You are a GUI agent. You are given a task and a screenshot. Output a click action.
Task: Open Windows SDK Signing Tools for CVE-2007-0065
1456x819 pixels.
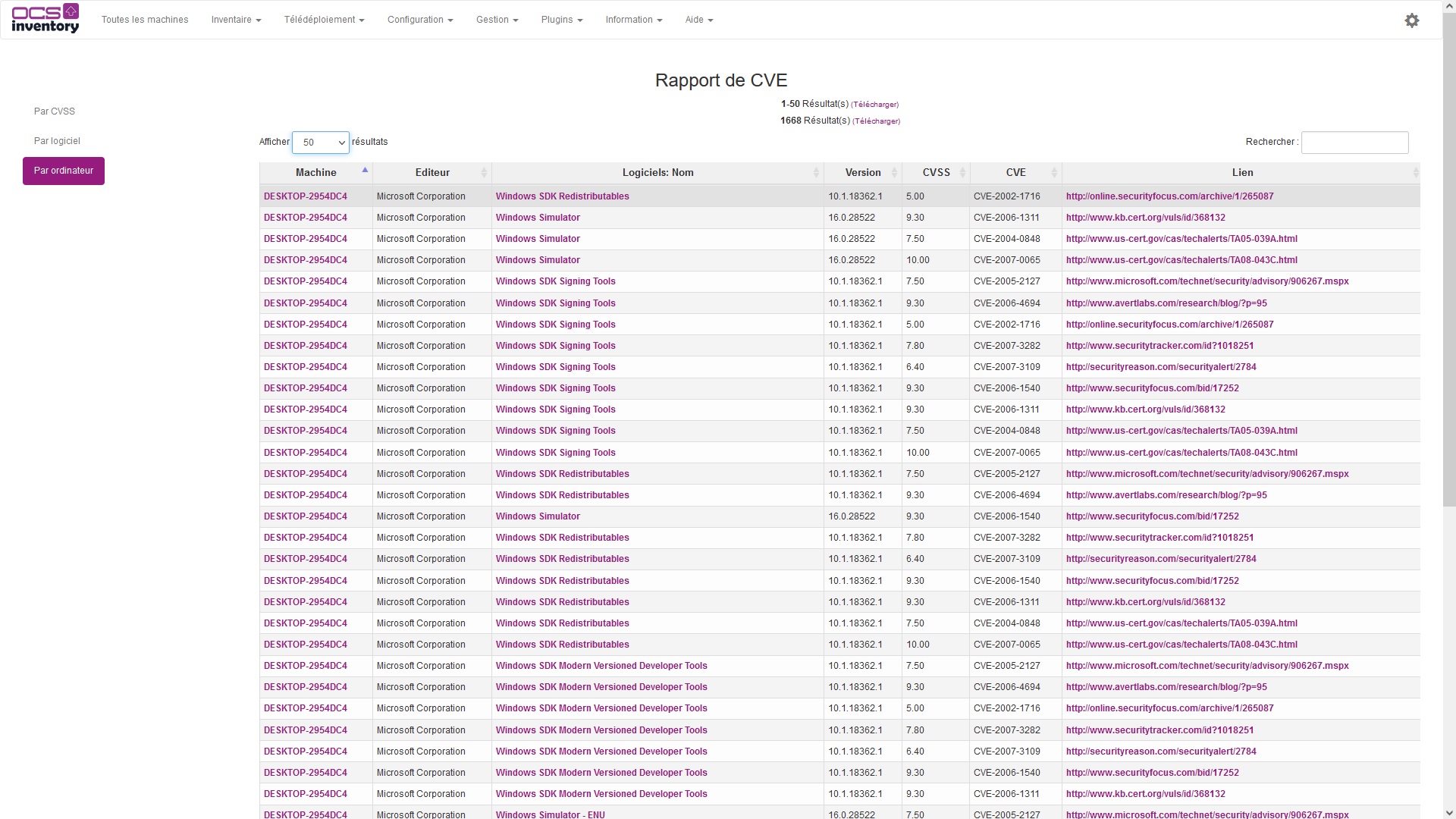(x=556, y=453)
